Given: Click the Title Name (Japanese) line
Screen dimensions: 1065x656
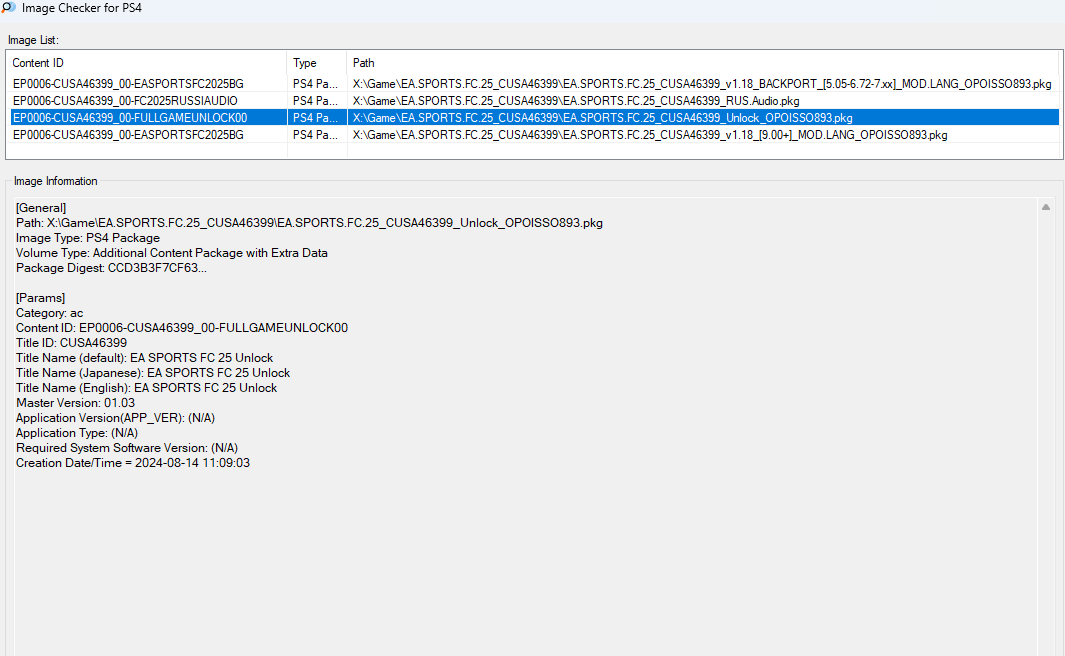Looking at the screenshot, I should tap(153, 373).
